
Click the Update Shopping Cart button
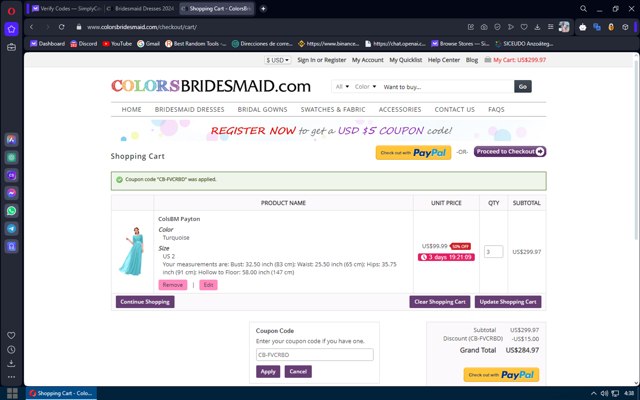pos(508,302)
